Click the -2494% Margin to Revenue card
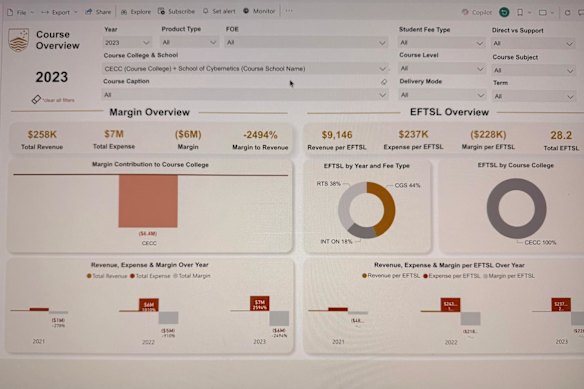The width and height of the screenshot is (584, 389). [260, 140]
